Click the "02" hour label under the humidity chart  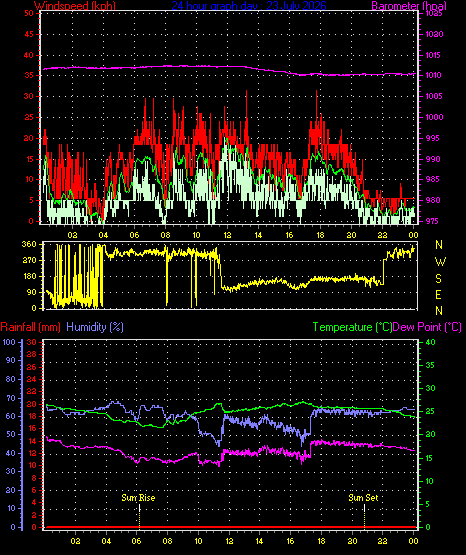[x=75, y=541]
